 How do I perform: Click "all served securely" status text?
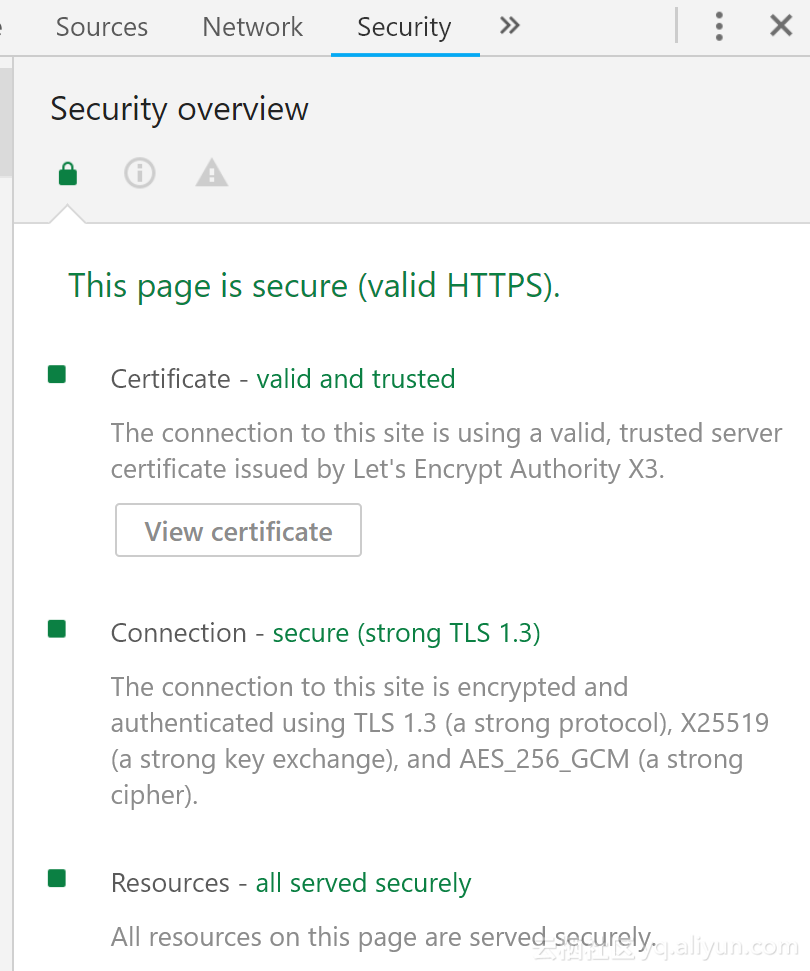tap(363, 883)
